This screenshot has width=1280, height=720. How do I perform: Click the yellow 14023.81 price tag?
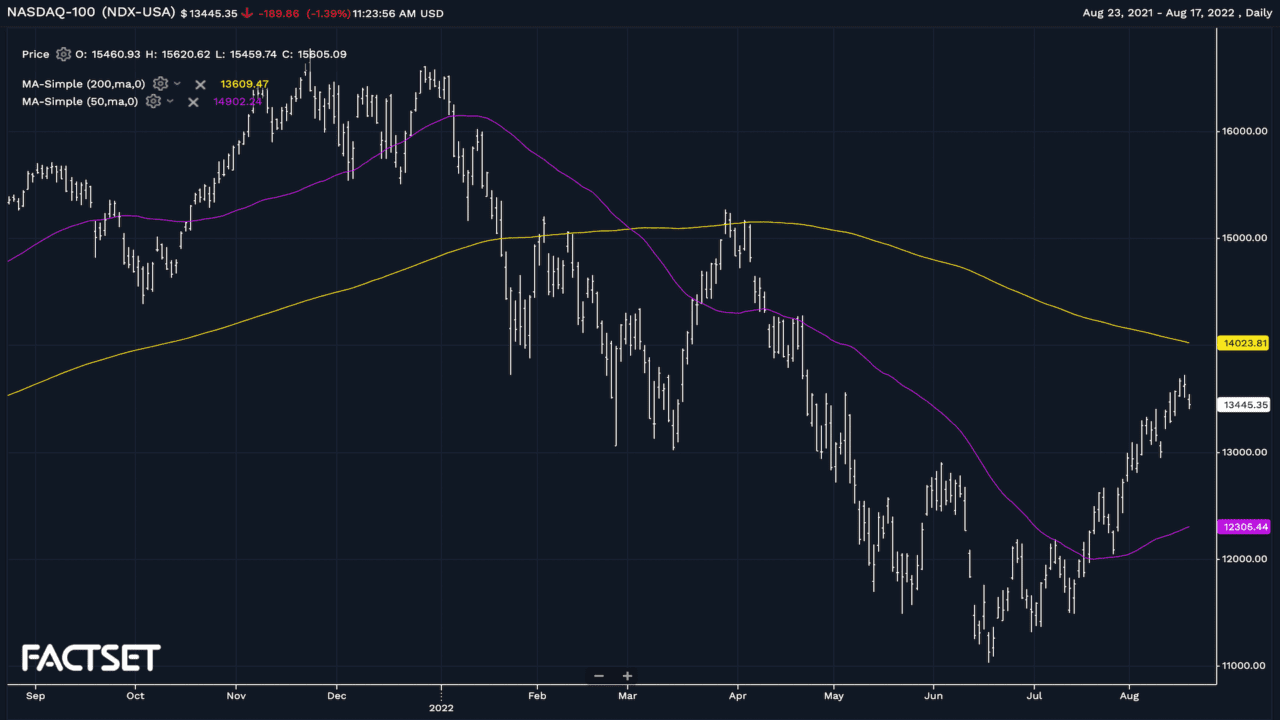click(1244, 343)
